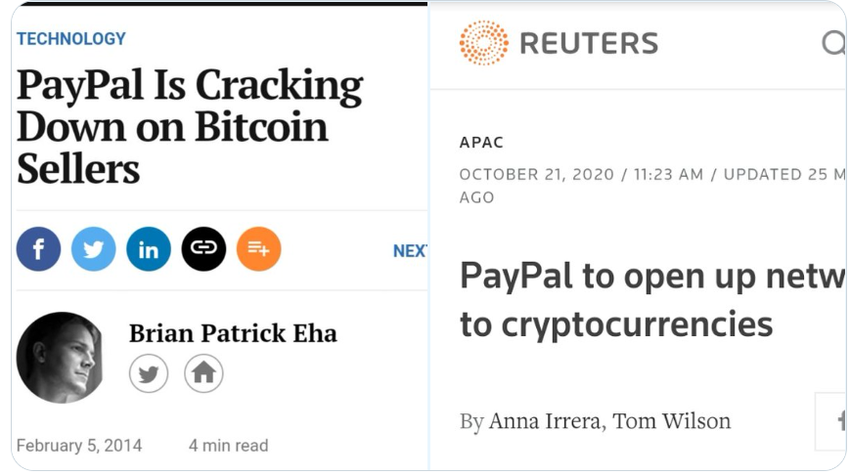Click the orange add-to-queue icon
Image resolution: width=850 pixels, height=475 pixels.
(258, 250)
